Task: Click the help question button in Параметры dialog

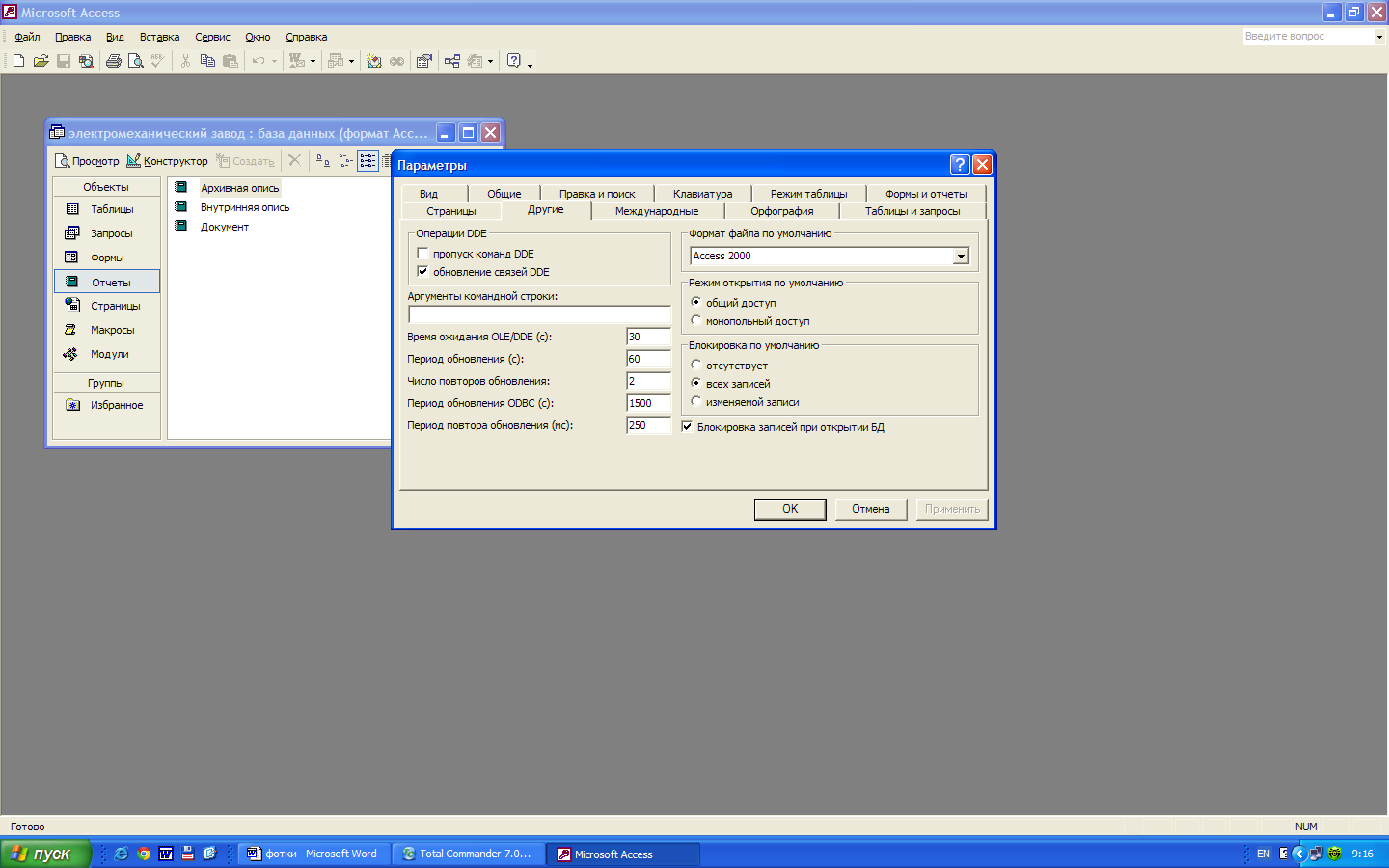Action: [960, 164]
